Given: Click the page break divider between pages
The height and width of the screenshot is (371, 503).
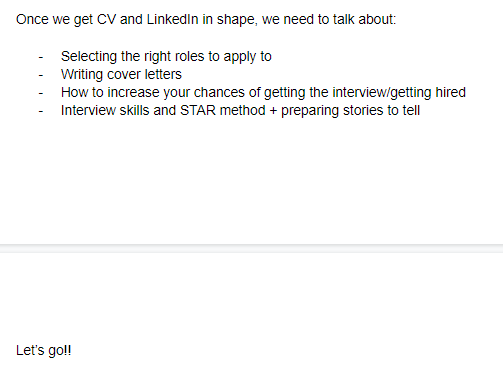Looking at the screenshot, I should pyautogui.click(x=251, y=248).
